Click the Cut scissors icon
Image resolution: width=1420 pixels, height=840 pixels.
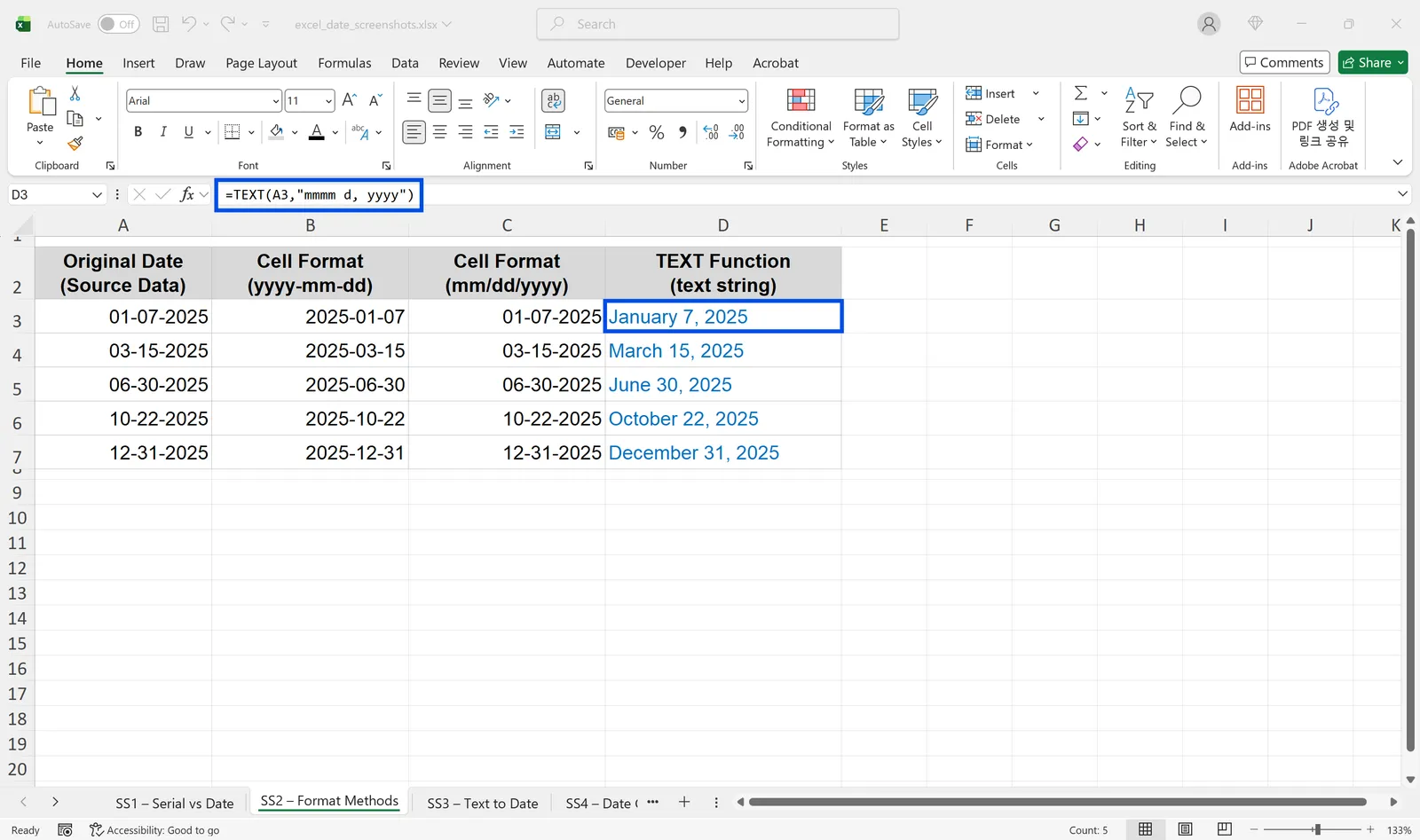(75, 93)
